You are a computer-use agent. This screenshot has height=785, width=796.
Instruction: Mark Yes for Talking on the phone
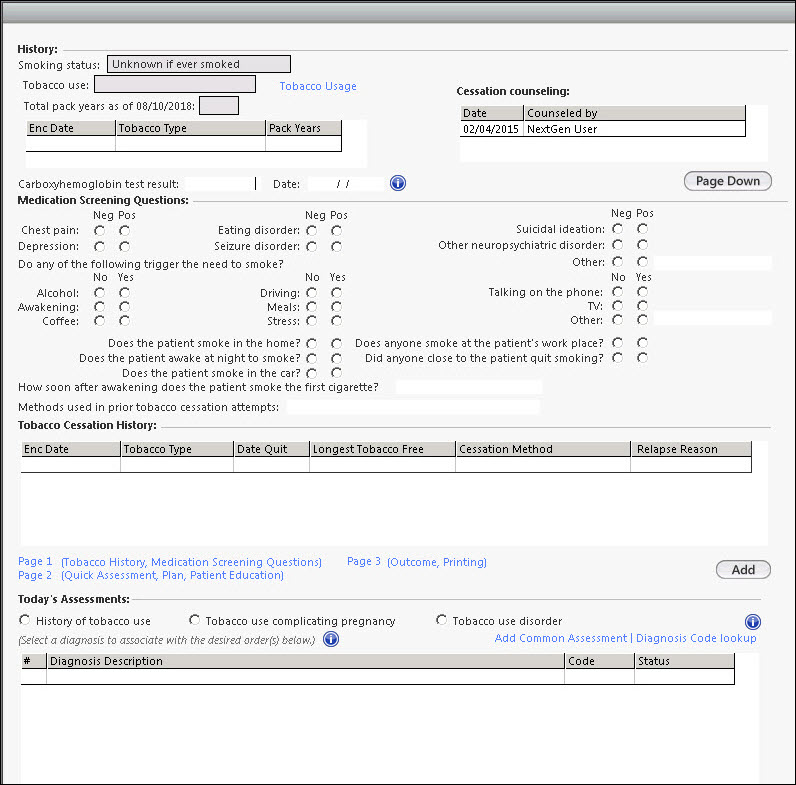pyautogui.click(x=642, y=291)
